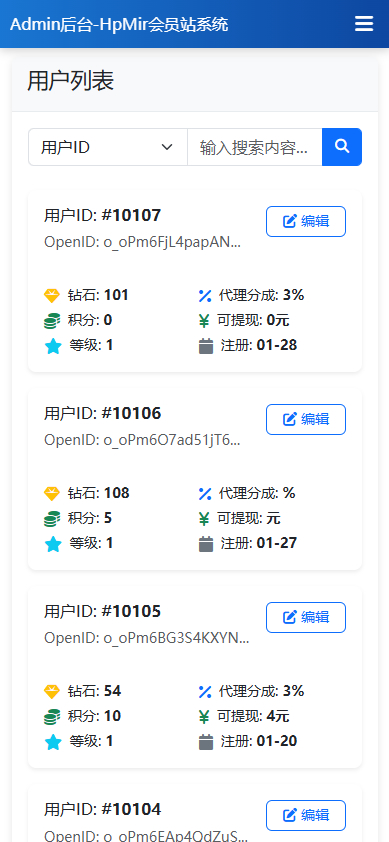Click diamond icon in user #10106 card
This screenshot has width=389, height=842.
click(52, 493)
